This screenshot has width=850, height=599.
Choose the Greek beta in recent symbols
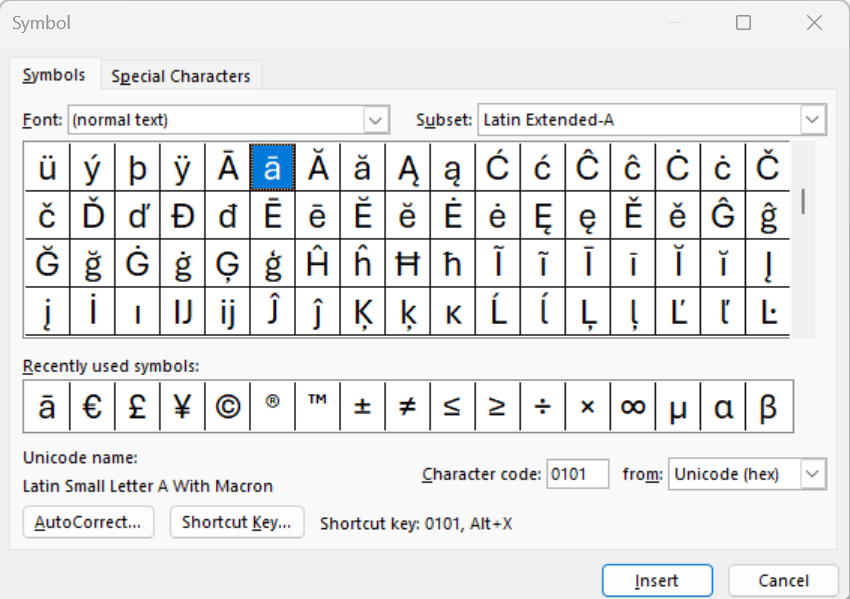[768, 407]
